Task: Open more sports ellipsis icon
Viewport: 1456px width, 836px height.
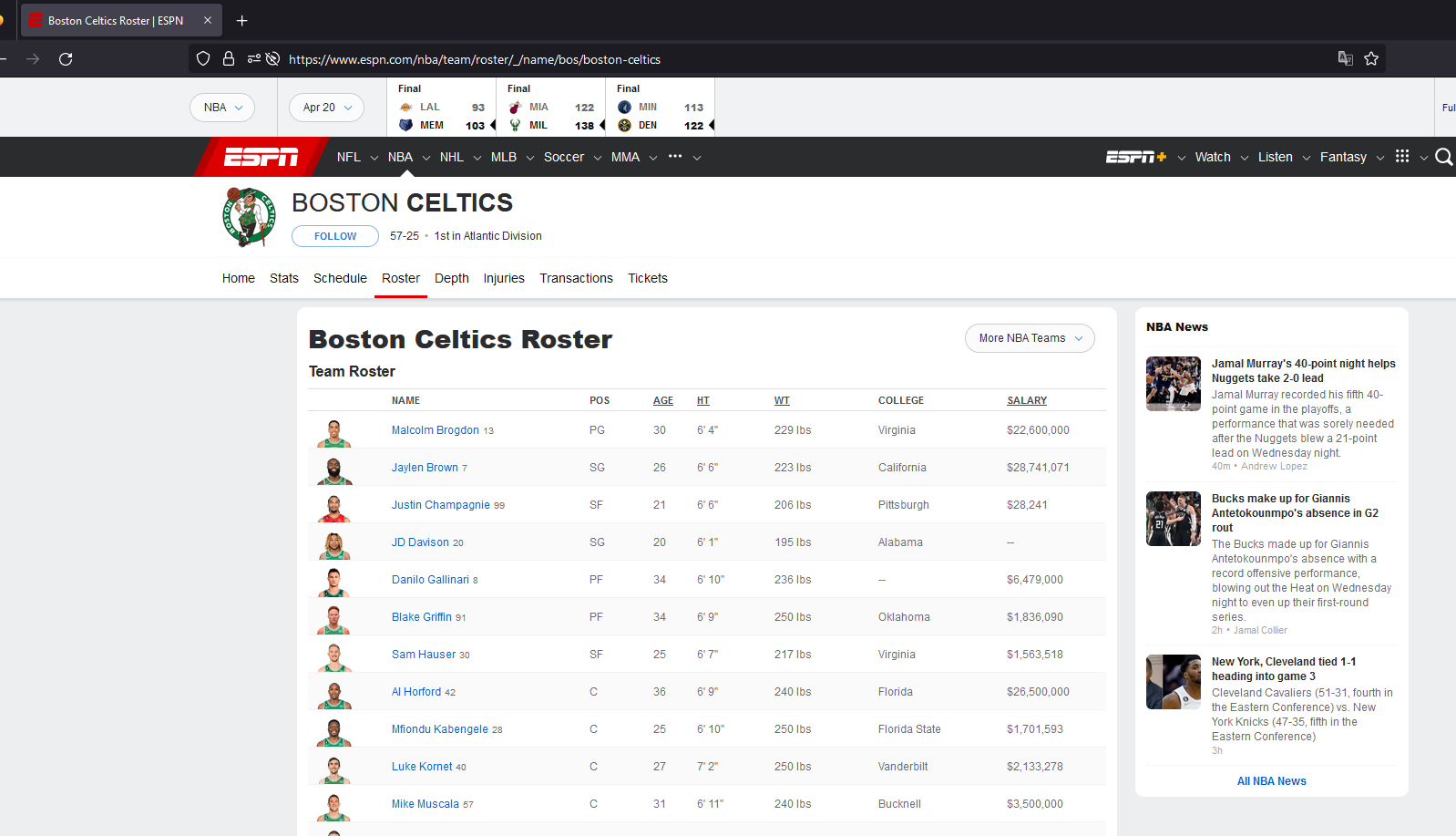Action: click(675, 156)
